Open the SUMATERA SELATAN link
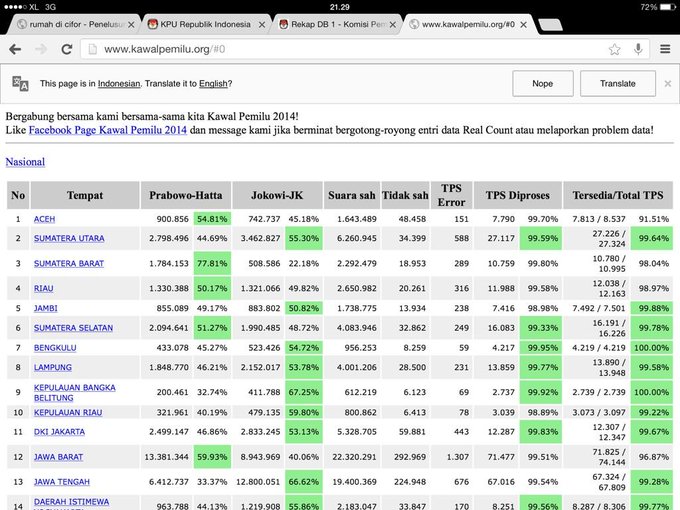Viewport: 680px width, 510px height. 73,328
